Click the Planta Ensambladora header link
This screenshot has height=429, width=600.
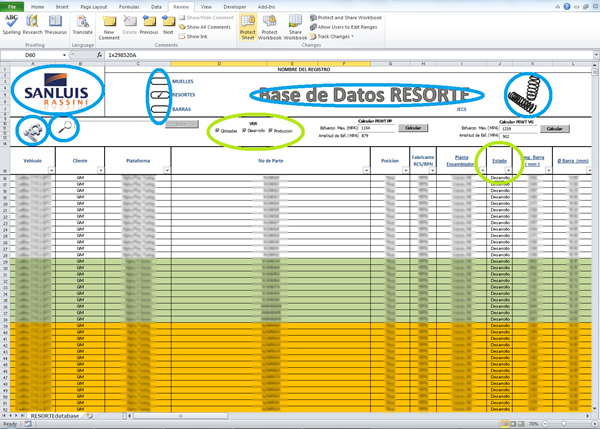tap(460, 161)
